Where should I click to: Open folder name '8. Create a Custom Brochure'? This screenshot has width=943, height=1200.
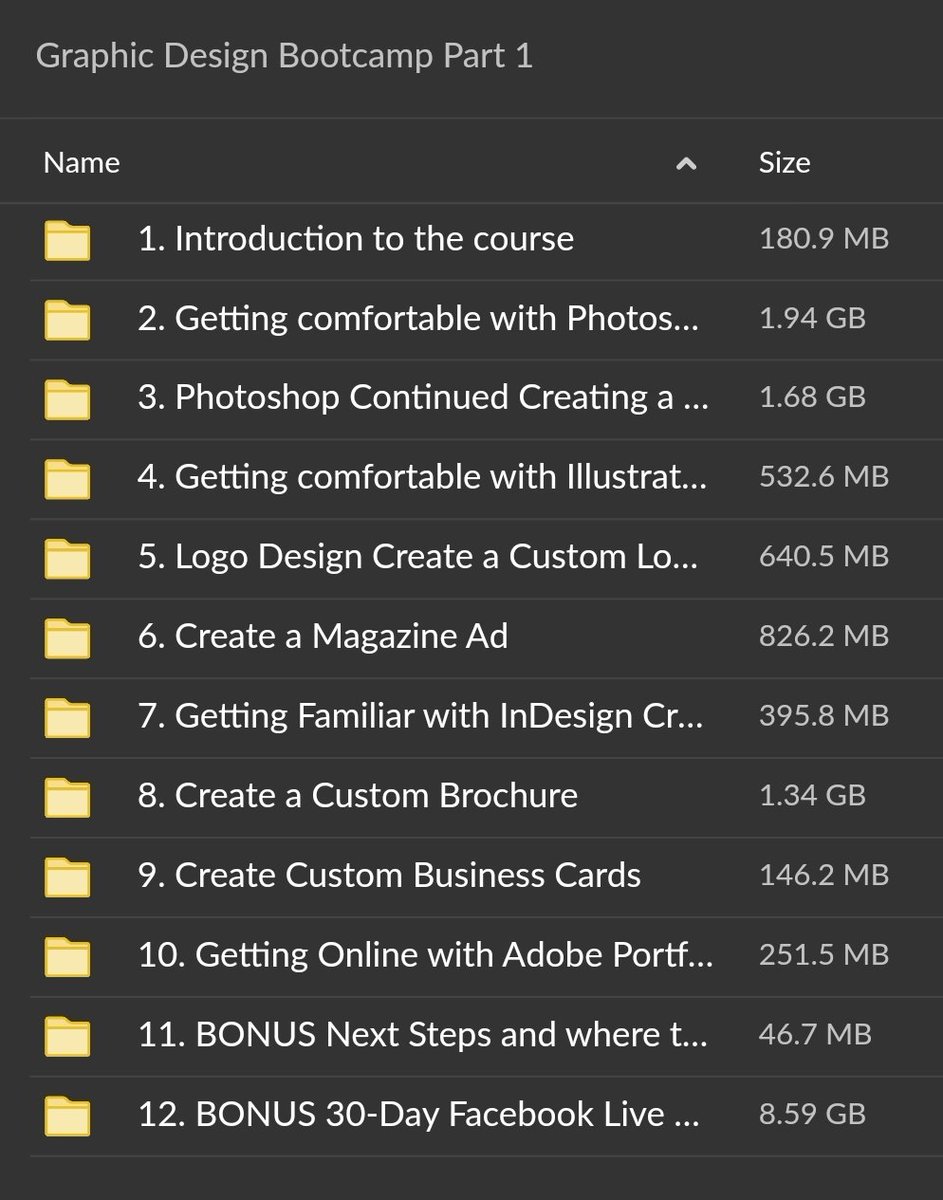click(358, 795)
